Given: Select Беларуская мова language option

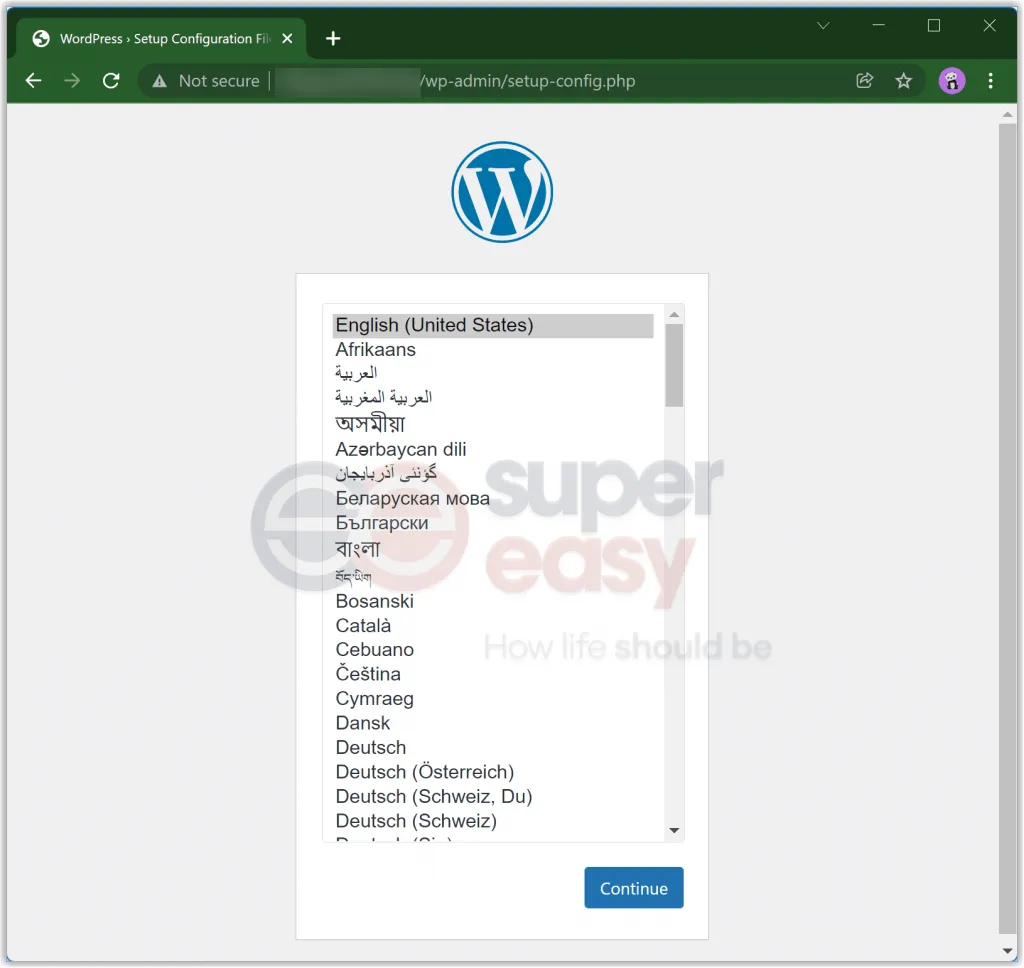Looking at the screenshot, I should (x=493, y=498).
